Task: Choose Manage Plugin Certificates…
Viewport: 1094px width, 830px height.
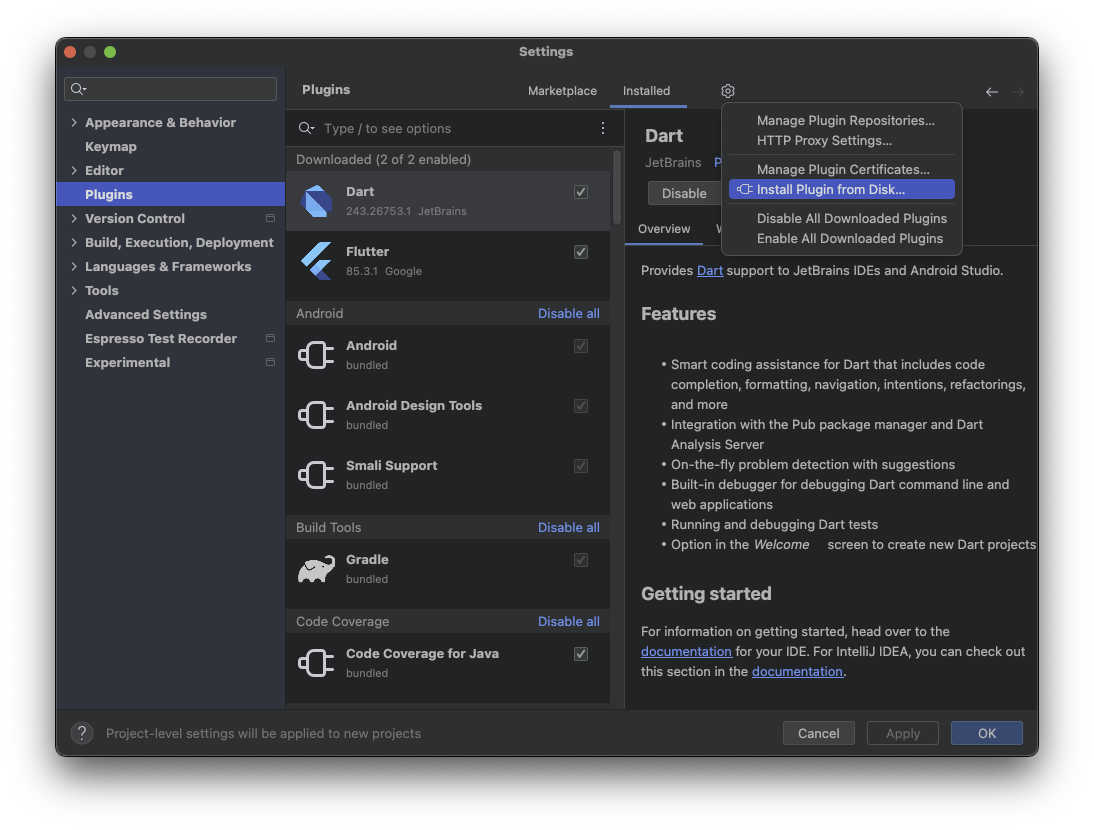Action: tap(843, 169)
